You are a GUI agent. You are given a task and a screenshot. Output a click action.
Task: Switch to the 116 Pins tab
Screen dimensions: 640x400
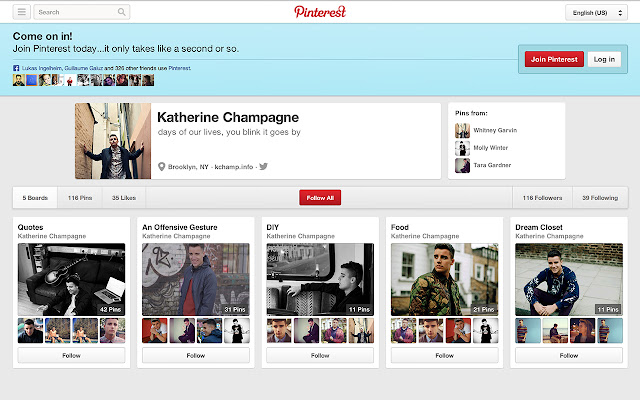[80, 198]
